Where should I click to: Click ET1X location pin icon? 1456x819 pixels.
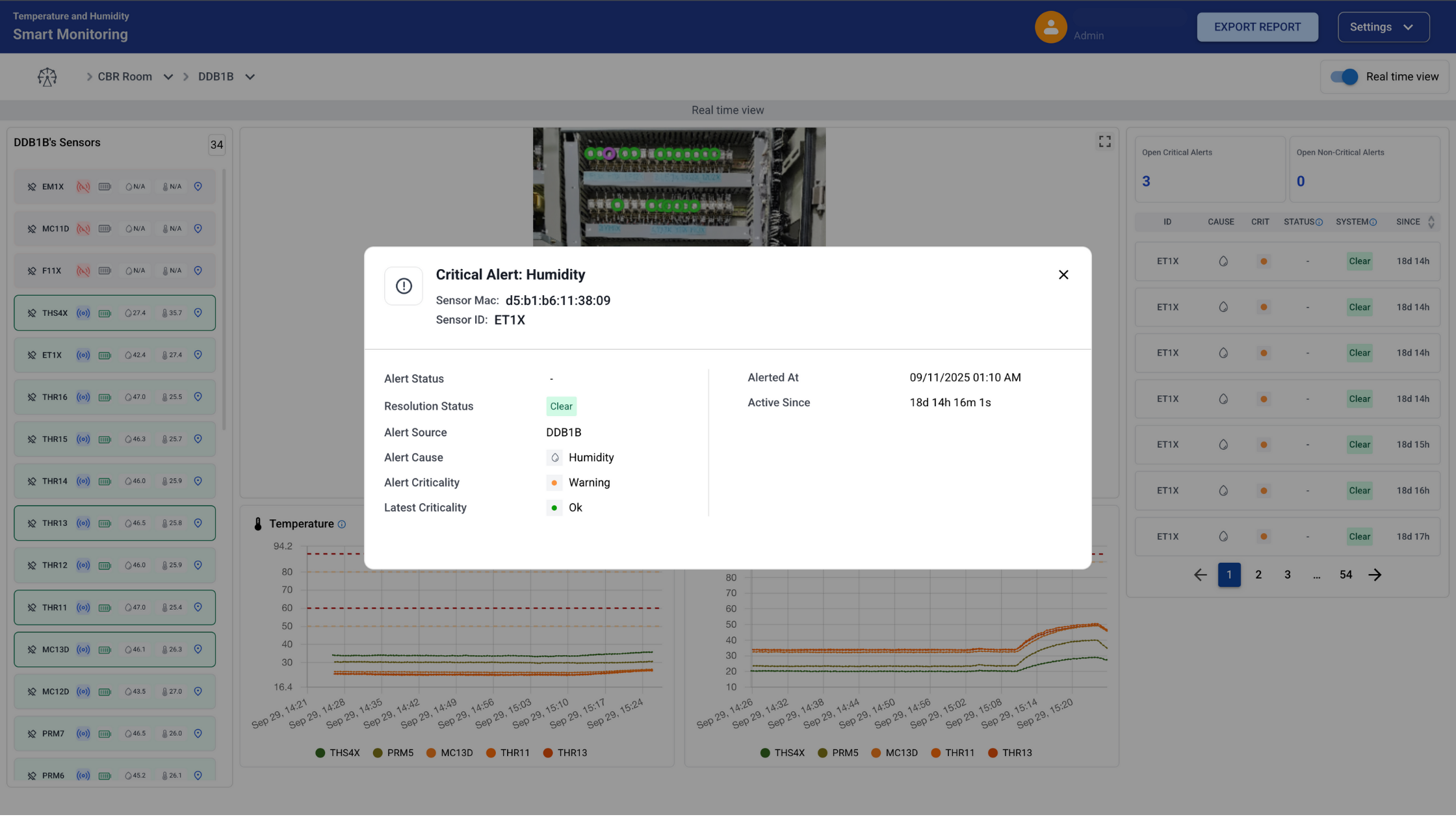[198, 355]
